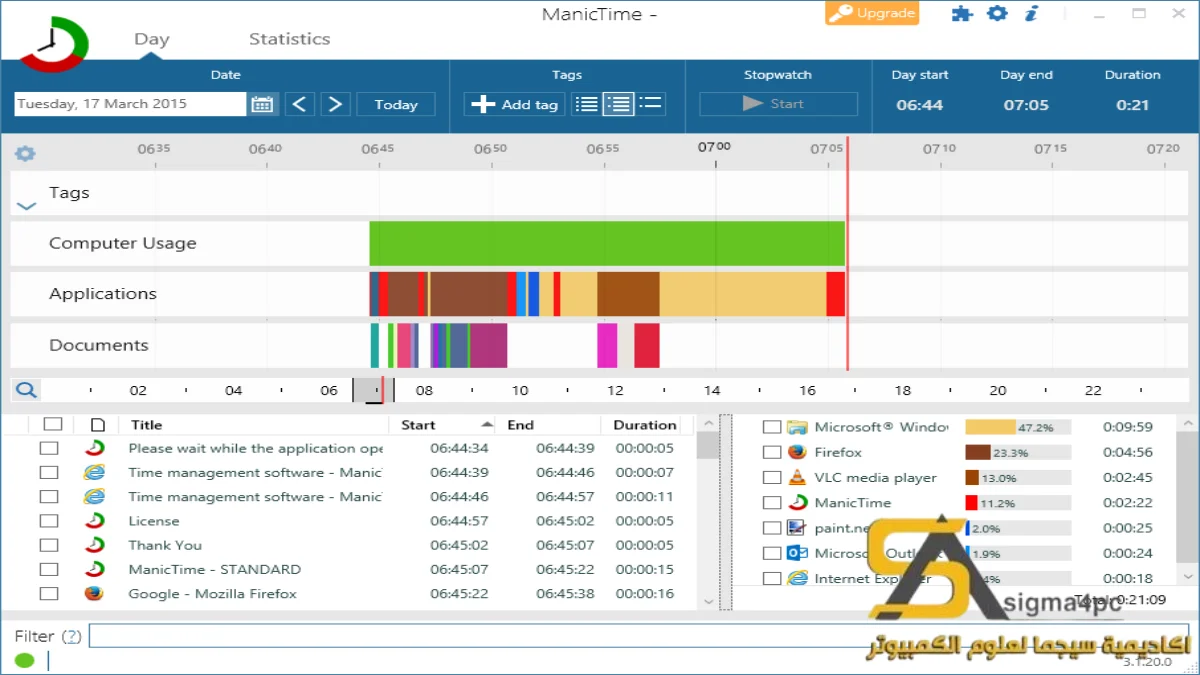Click the document icon column header
The width and height of the screenshot is (1200, 675).
pyautogui.click(x=97, y=425)
